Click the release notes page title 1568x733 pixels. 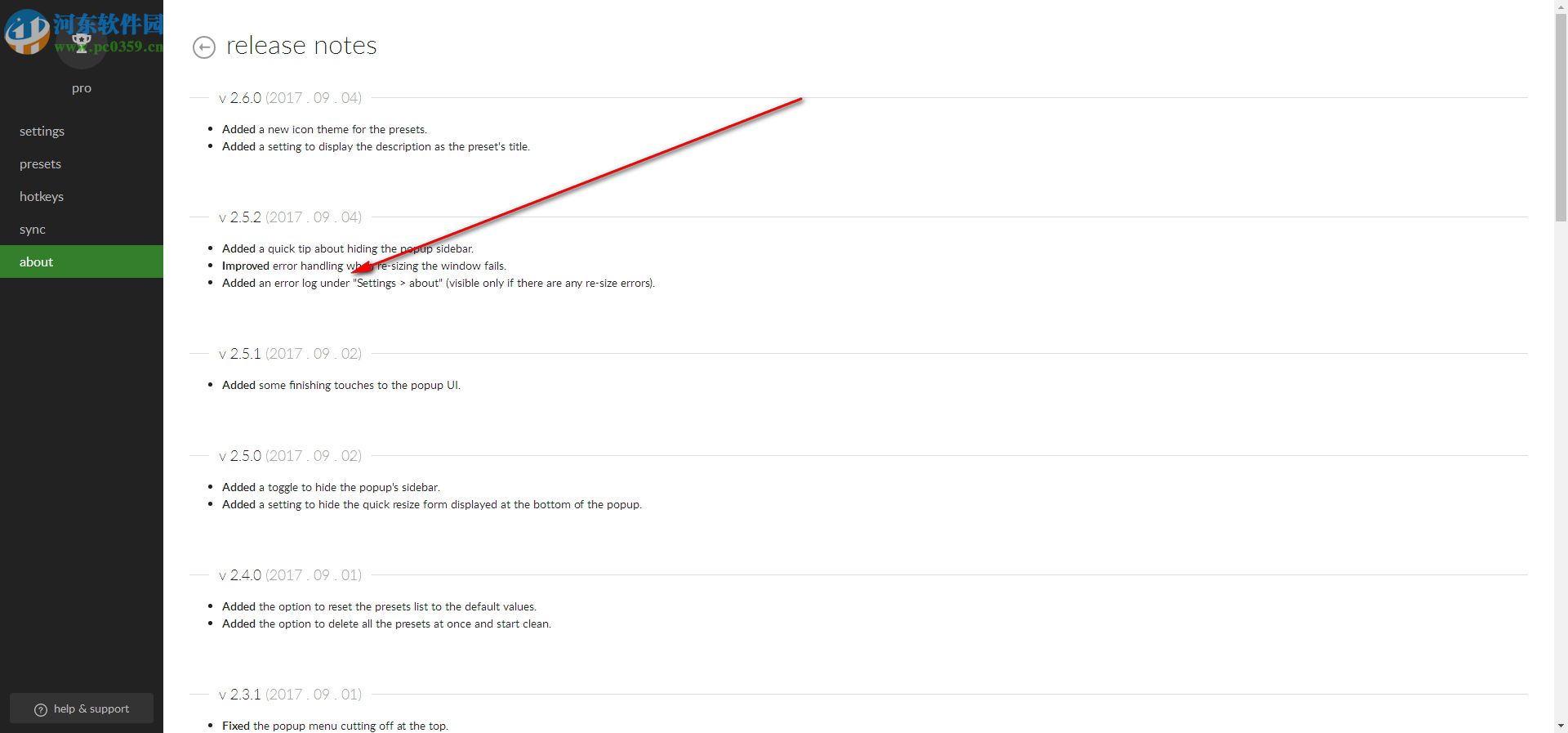pos(301,46)
